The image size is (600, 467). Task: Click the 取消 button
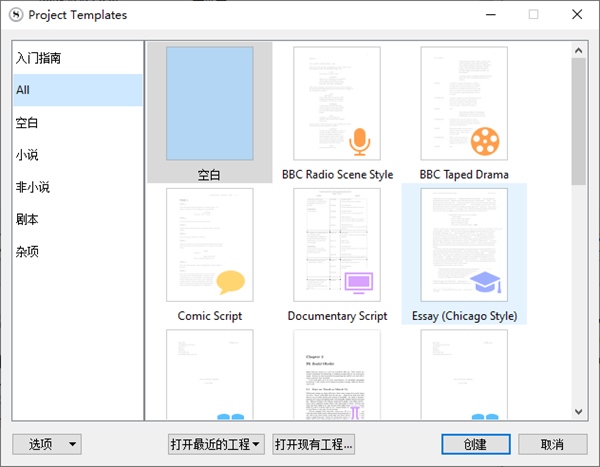pyautogui.click(x=553, y=444)
